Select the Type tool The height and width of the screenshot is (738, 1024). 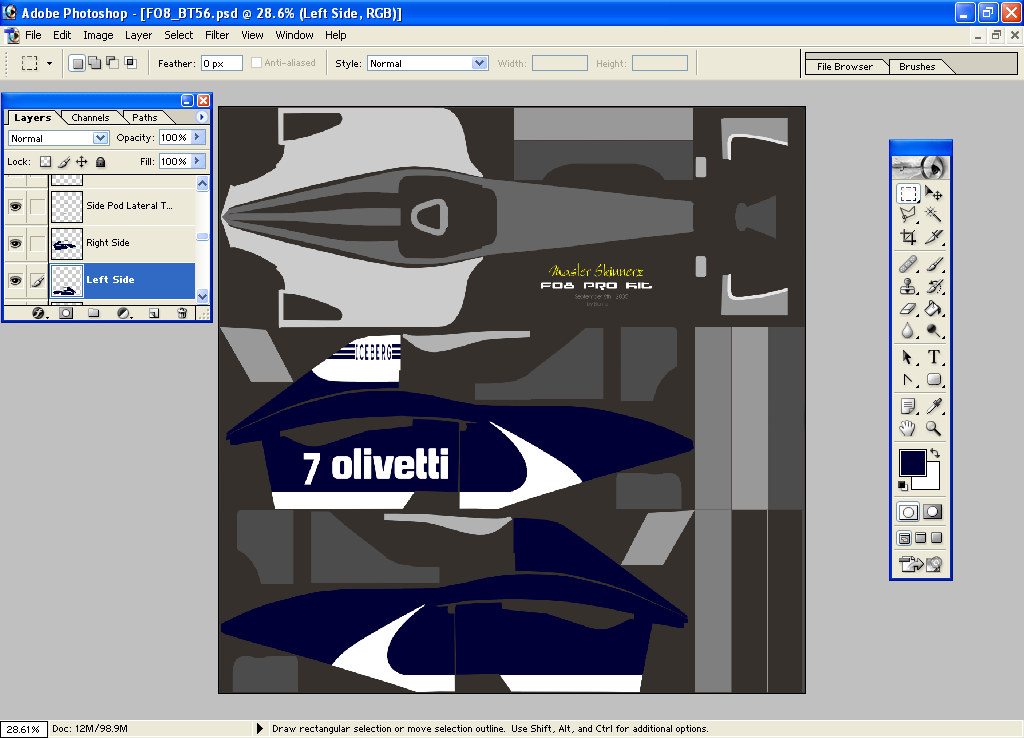tap(933, 357)
